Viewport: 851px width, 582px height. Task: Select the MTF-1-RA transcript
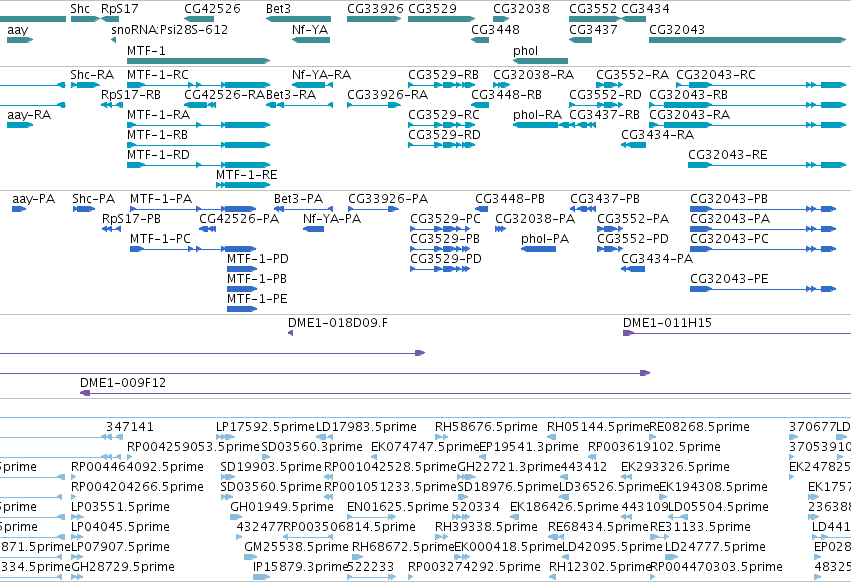pos(198,125)
